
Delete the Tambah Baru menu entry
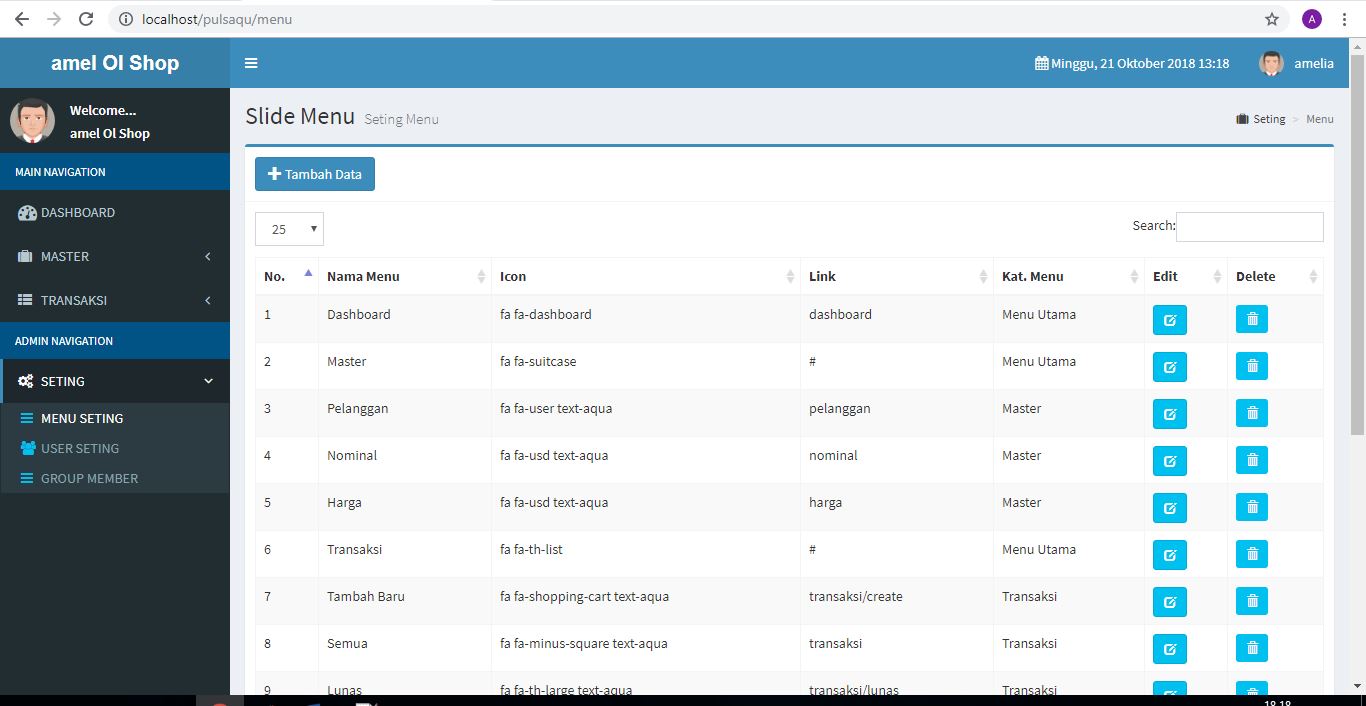point(1251,601)
